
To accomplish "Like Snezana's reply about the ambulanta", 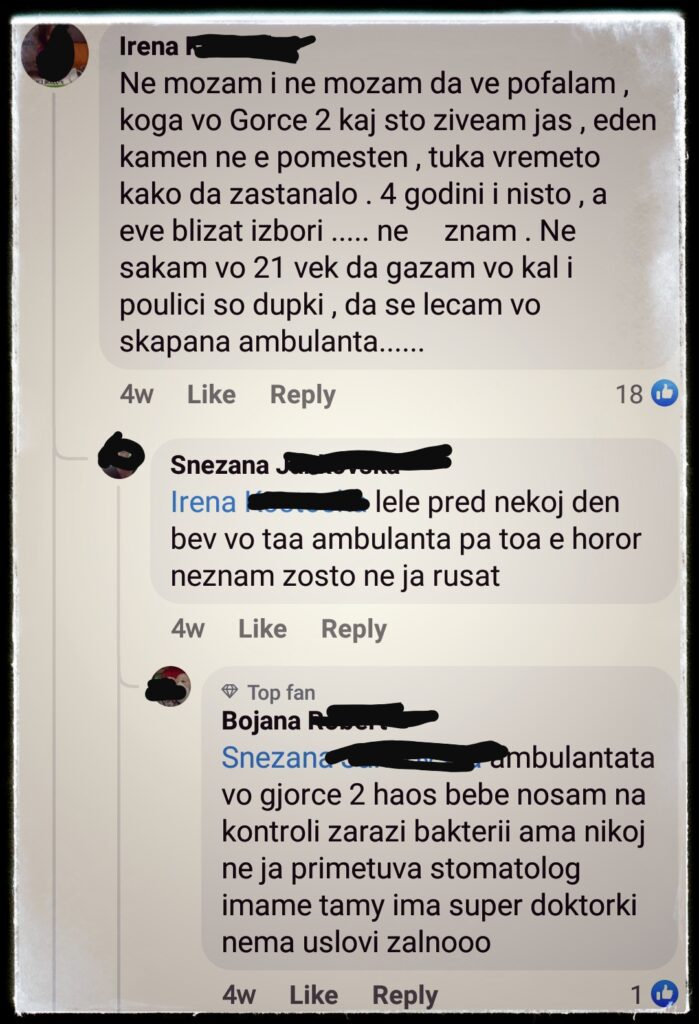I will 262,629.
